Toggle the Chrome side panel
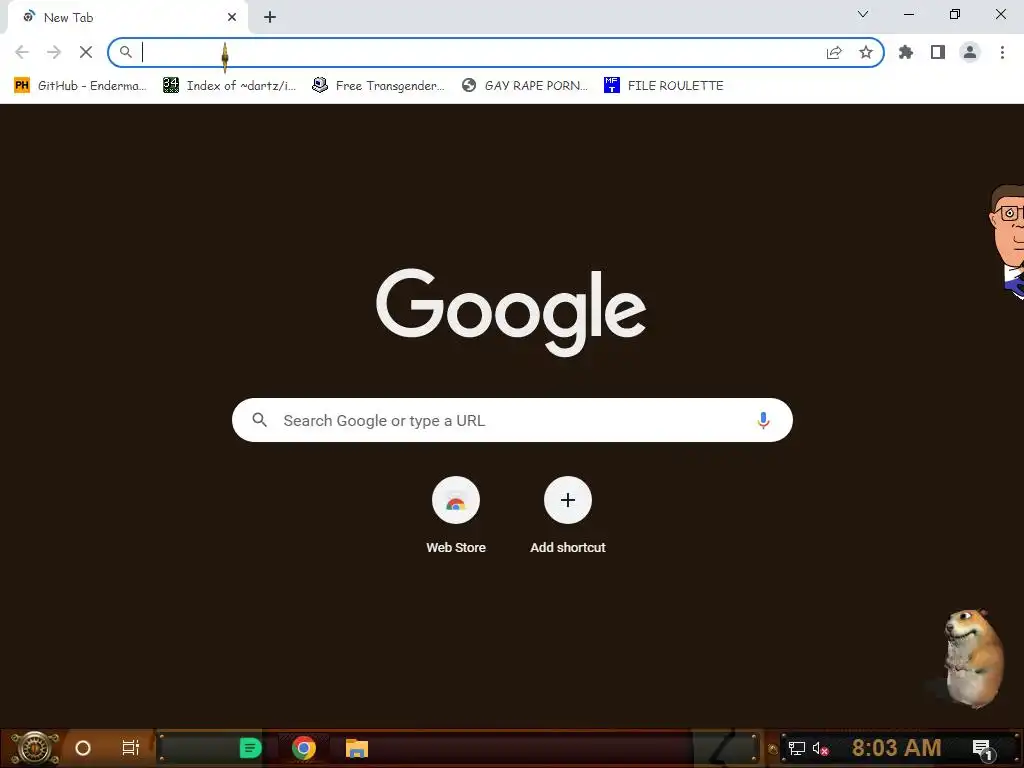Image resolution: width=1024 pixels, height=768 pixels. (938, 52)
